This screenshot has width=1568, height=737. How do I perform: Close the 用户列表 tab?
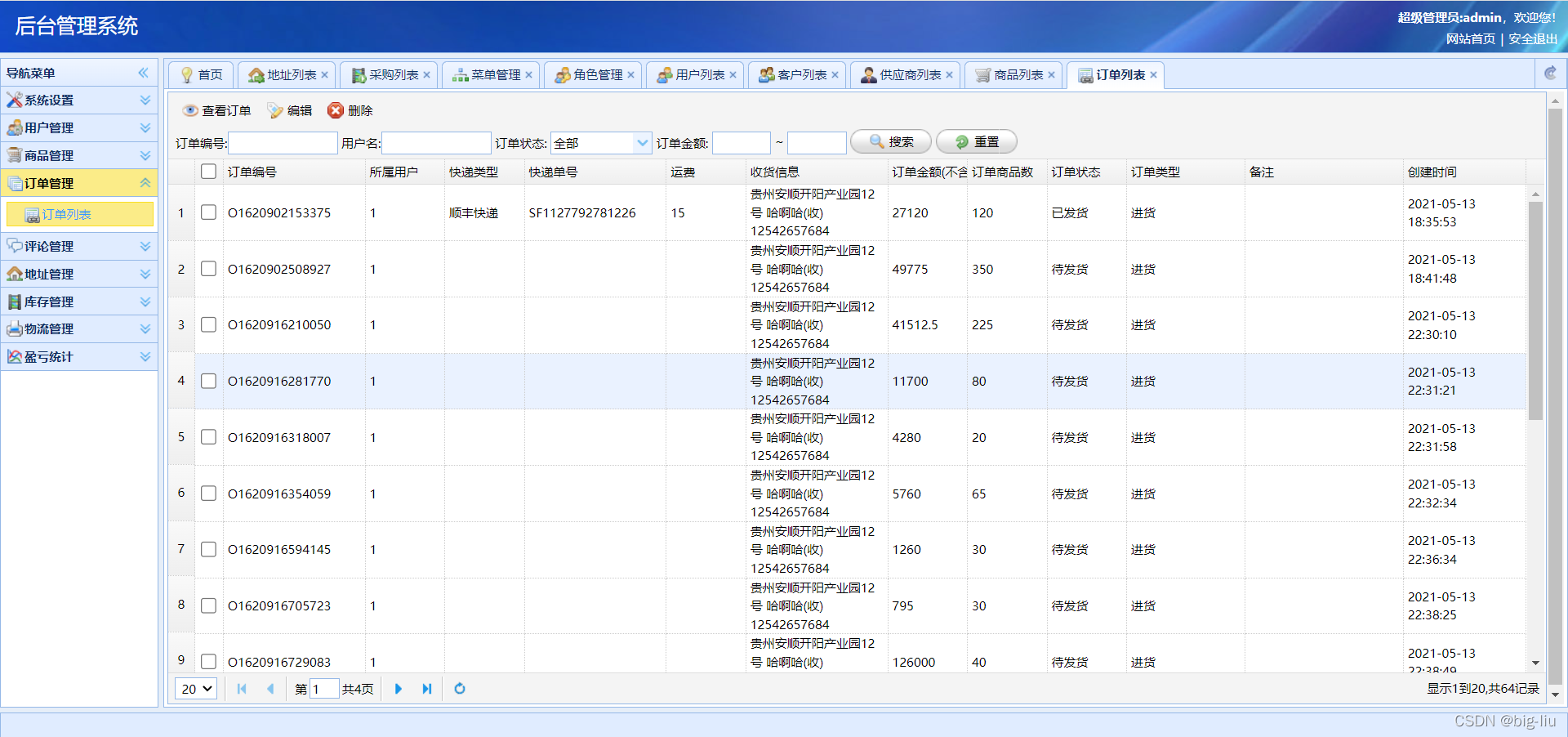pyautogui.click(x=733, y=74)
